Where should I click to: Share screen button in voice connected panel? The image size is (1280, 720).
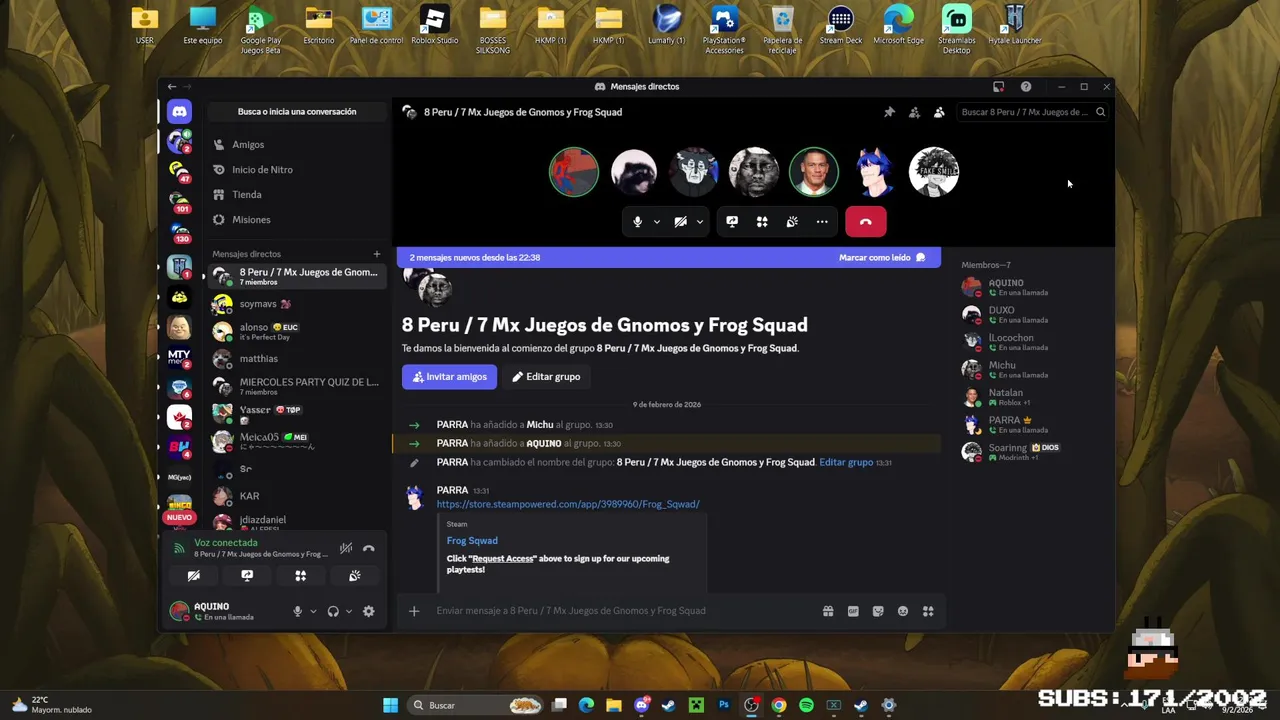247,576
